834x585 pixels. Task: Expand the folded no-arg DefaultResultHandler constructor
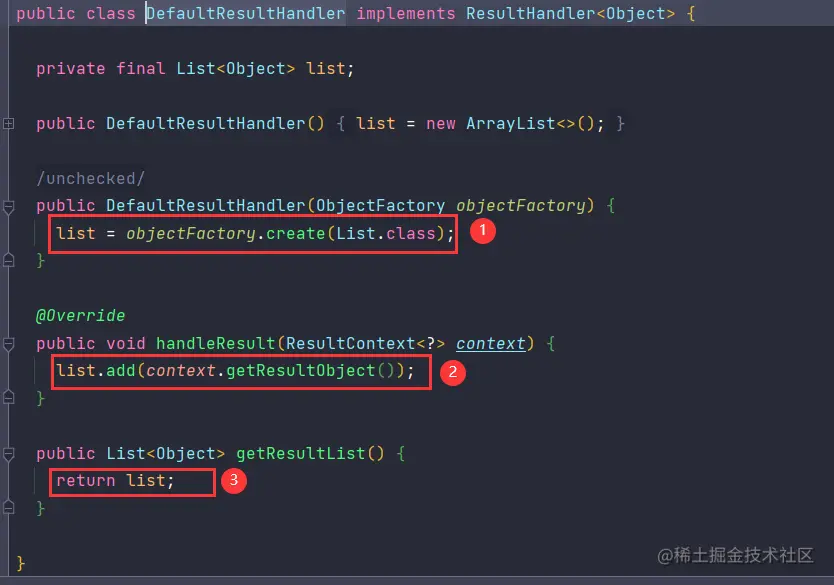coord(8,123)
